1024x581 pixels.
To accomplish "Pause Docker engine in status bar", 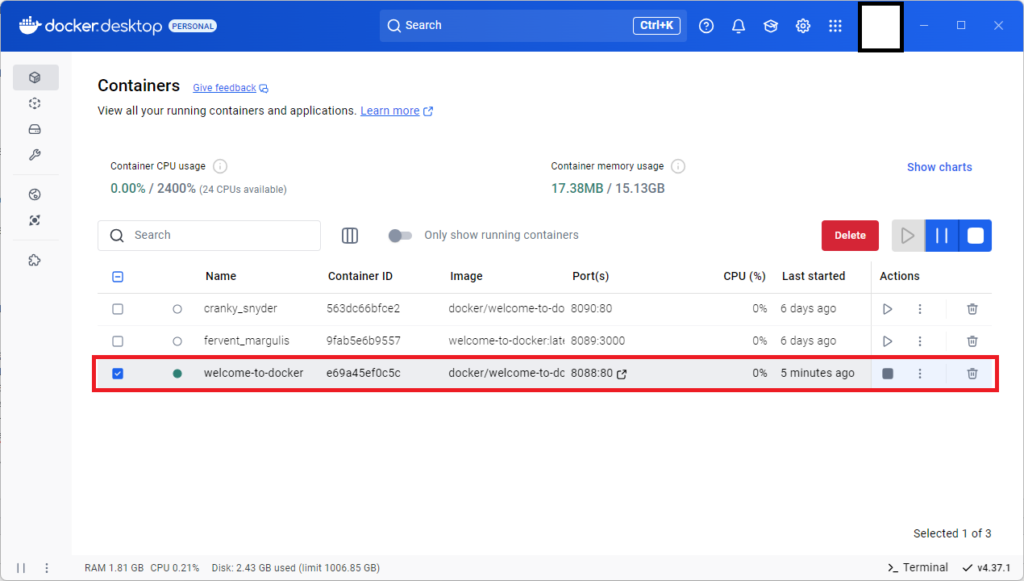I will point(21,568).
